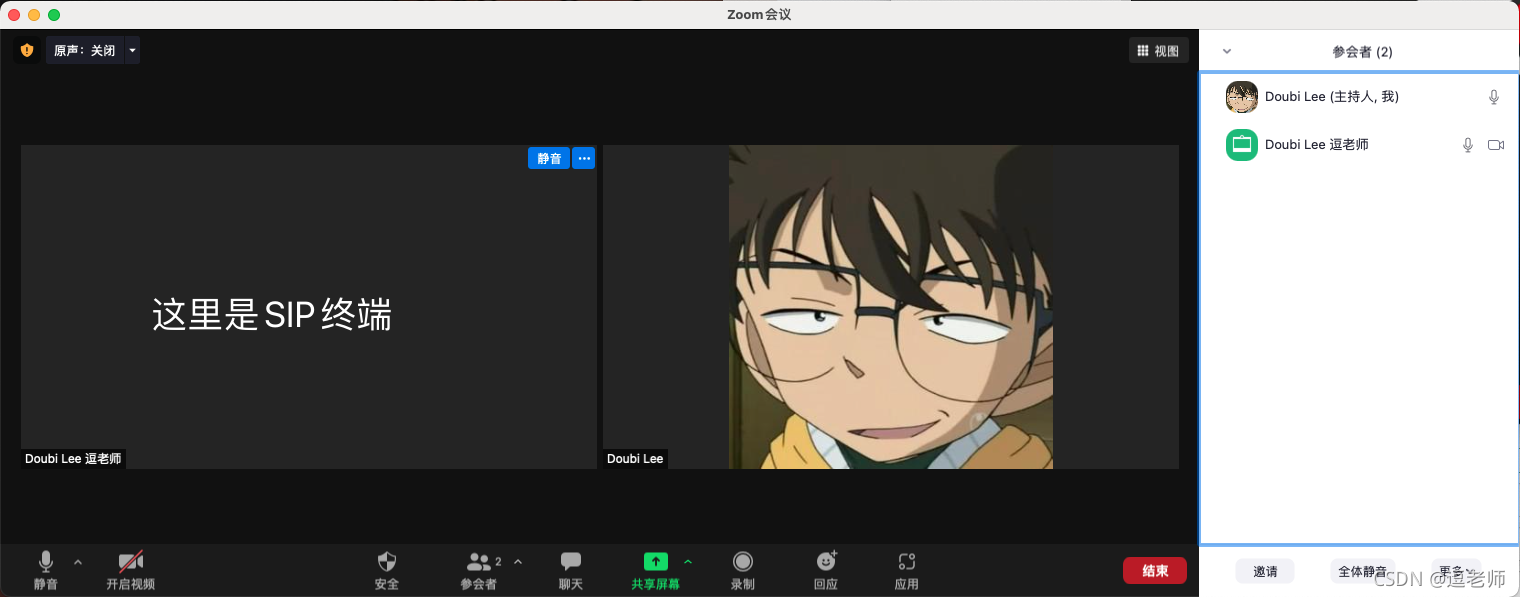Open the original sound dropdown arrow
Image resolution: width=1520 pixels, height=597 pixels.
132,50
